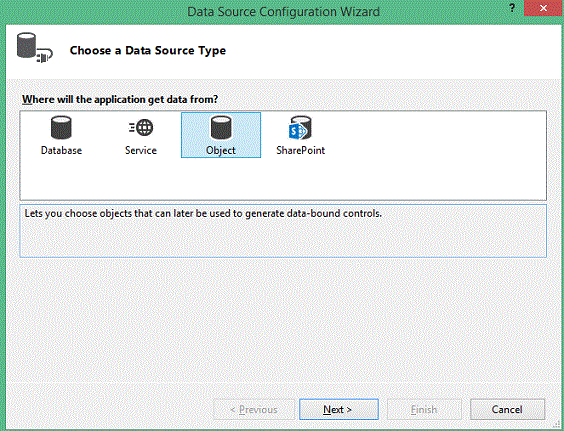The width and height of the screenshot is (564, 431).
Task: Choose the Service globe icon
Action: (141, 127)
